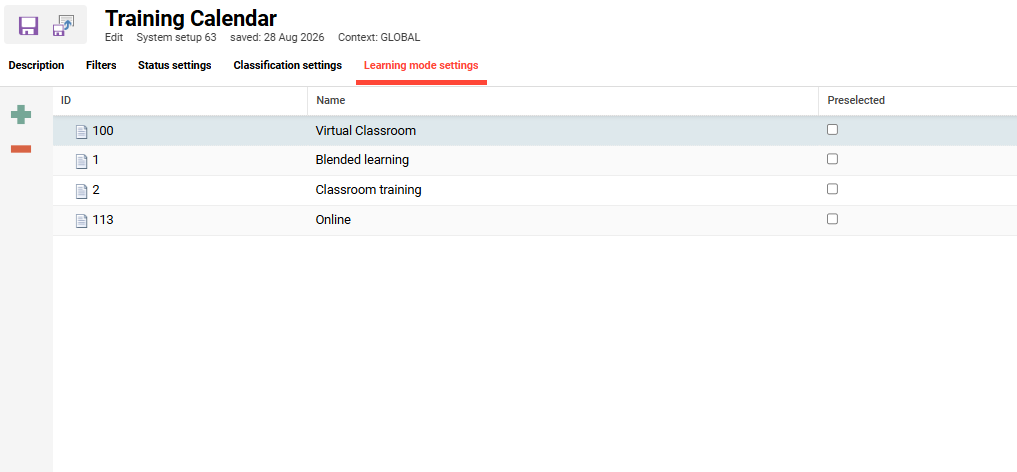Go to Status settings tab
The width and height of the screenshot is (1017, 472).
(x=174, y=65)
